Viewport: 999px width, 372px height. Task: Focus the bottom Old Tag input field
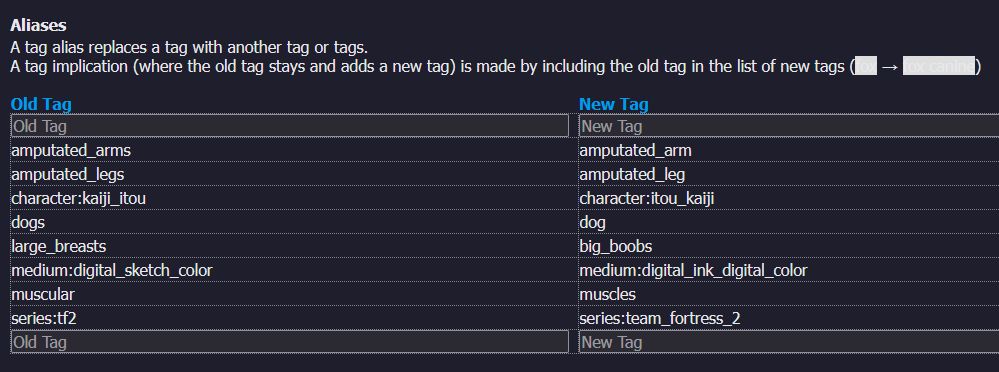[290, 342]
